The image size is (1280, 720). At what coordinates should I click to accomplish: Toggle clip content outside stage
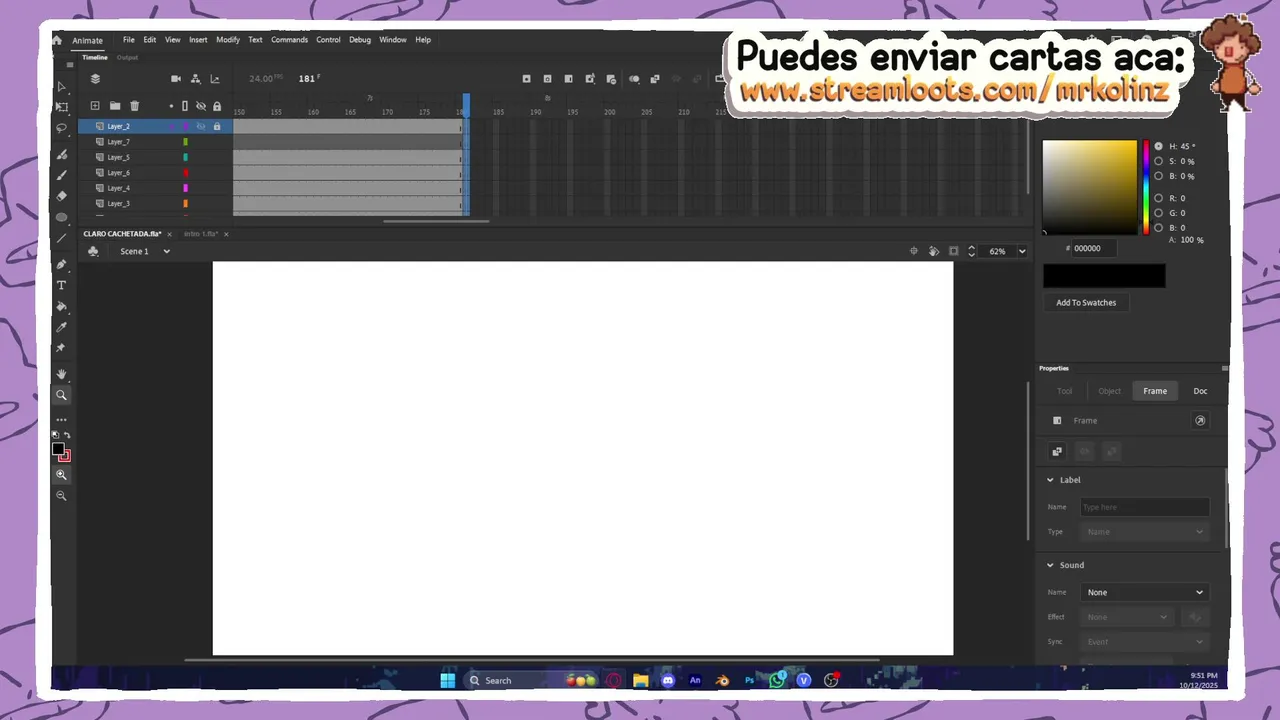[954, 251]
